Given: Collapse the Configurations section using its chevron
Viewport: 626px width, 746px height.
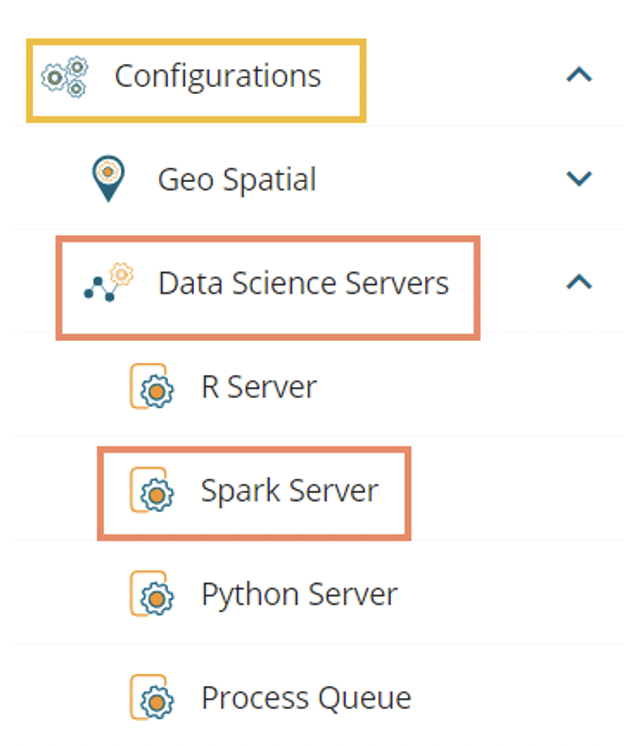Looking at the screenshot, I should [579, 76].
